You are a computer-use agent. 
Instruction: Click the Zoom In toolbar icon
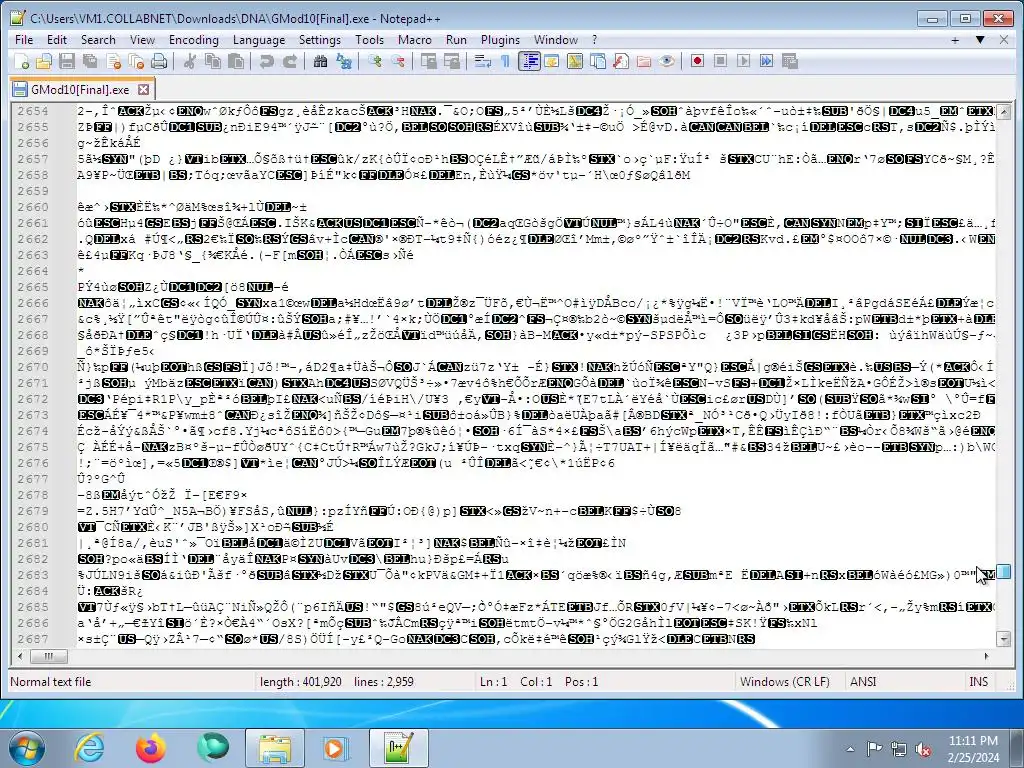(374, 61)
